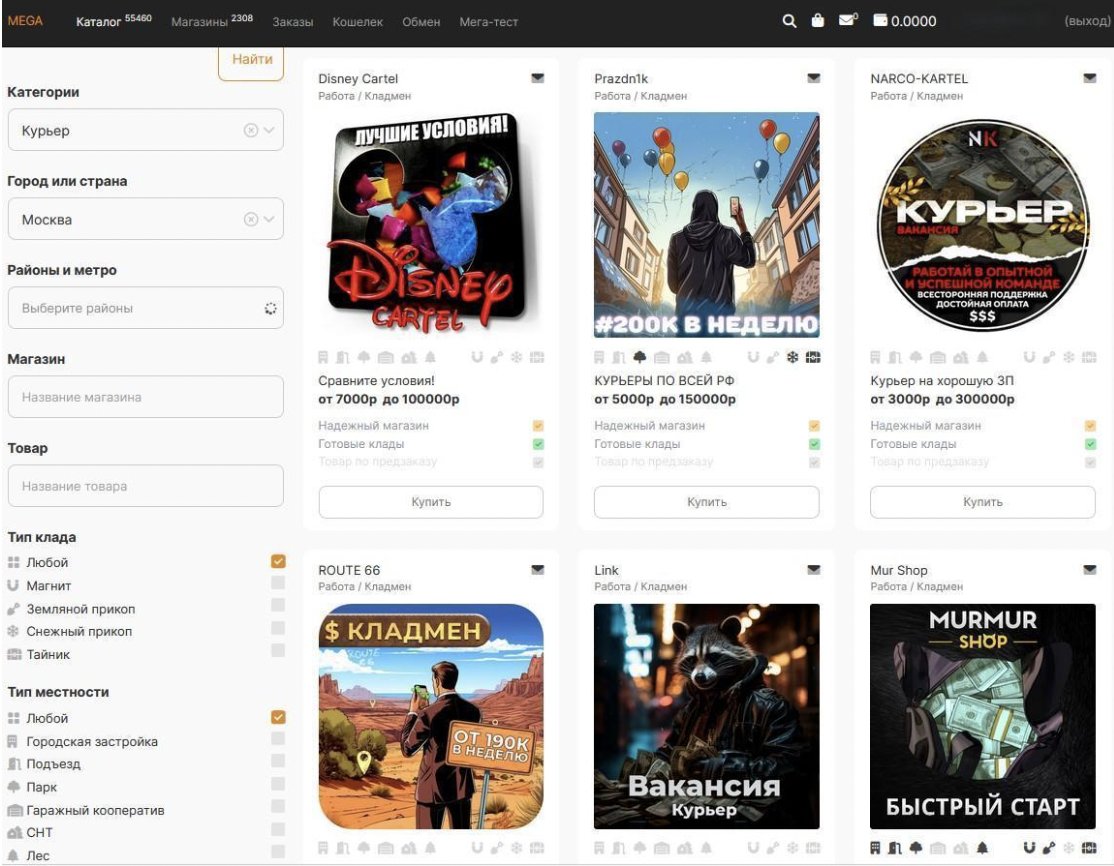
Task: Check the Земляной прикоп checkbox
Action: [278, 605]
